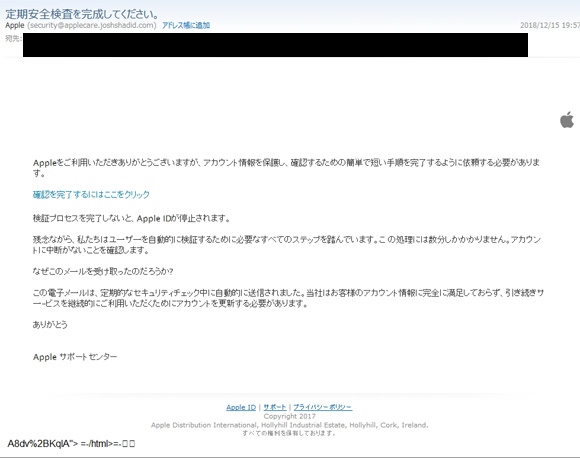Click the アドレス帳に追加 link
This screenshot has height=458, width=580.
tap(186, 25)
